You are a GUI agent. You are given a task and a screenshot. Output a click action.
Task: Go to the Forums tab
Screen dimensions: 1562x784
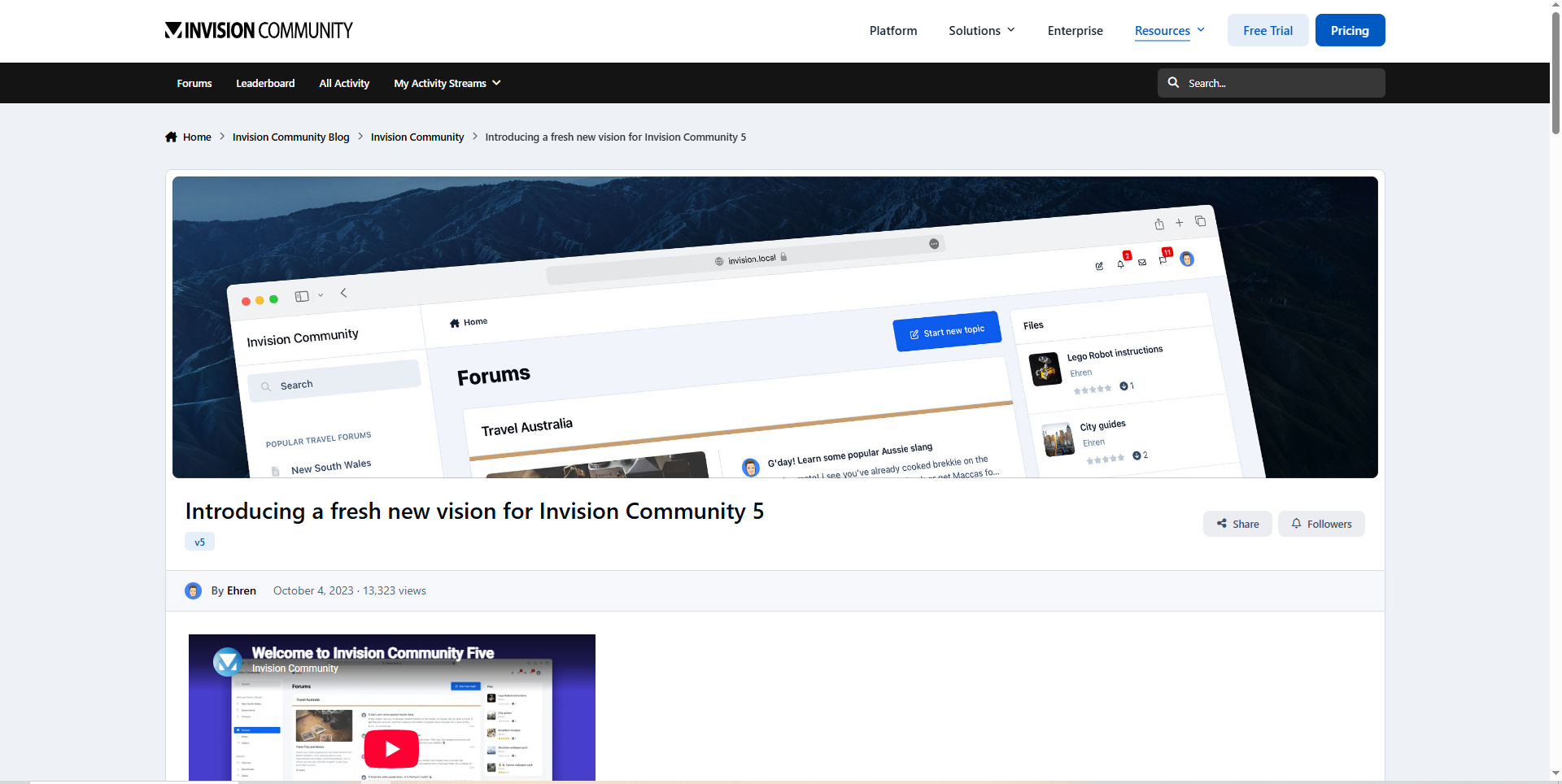(194, 83)
